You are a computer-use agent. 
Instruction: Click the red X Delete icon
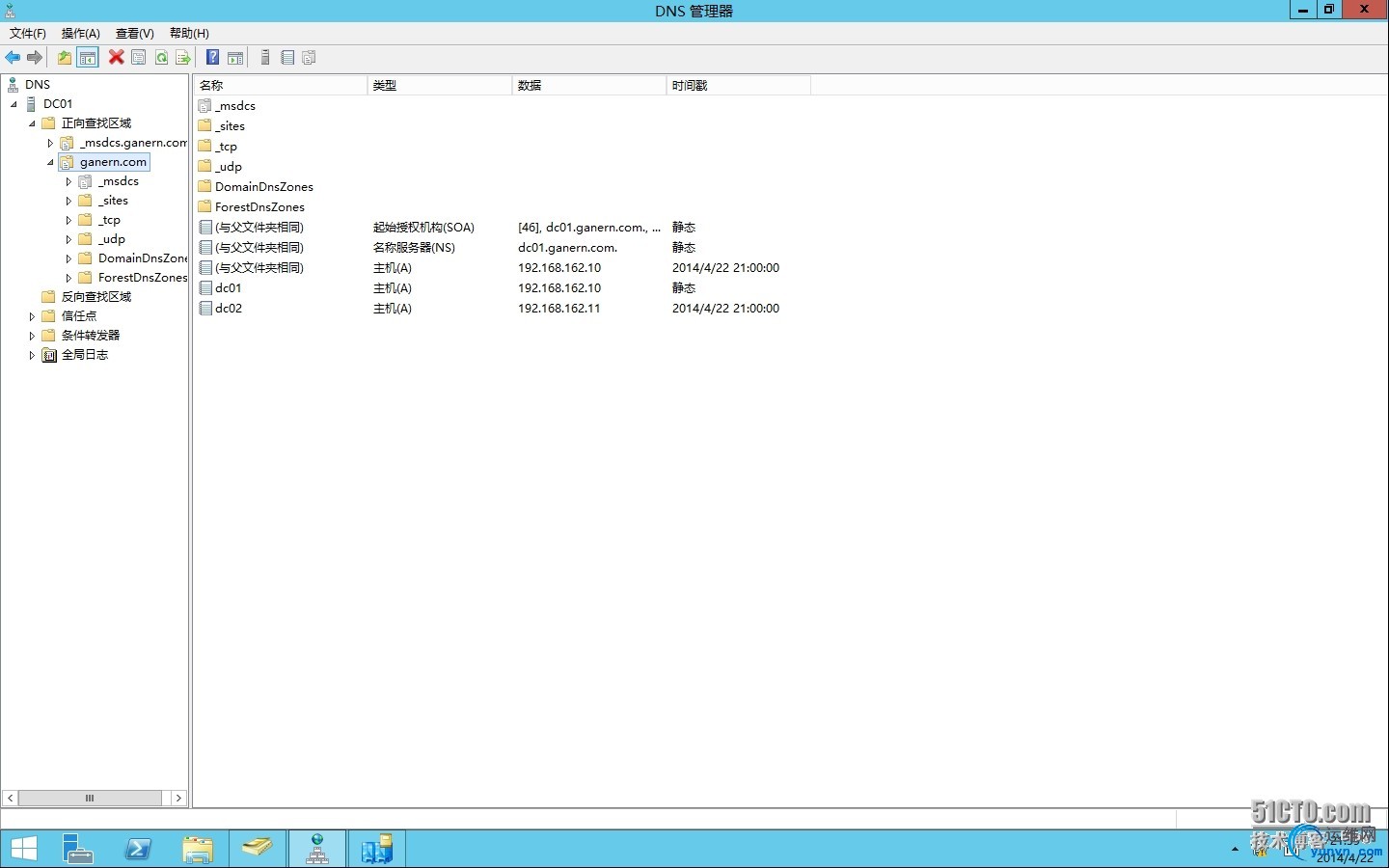point(116,58)
